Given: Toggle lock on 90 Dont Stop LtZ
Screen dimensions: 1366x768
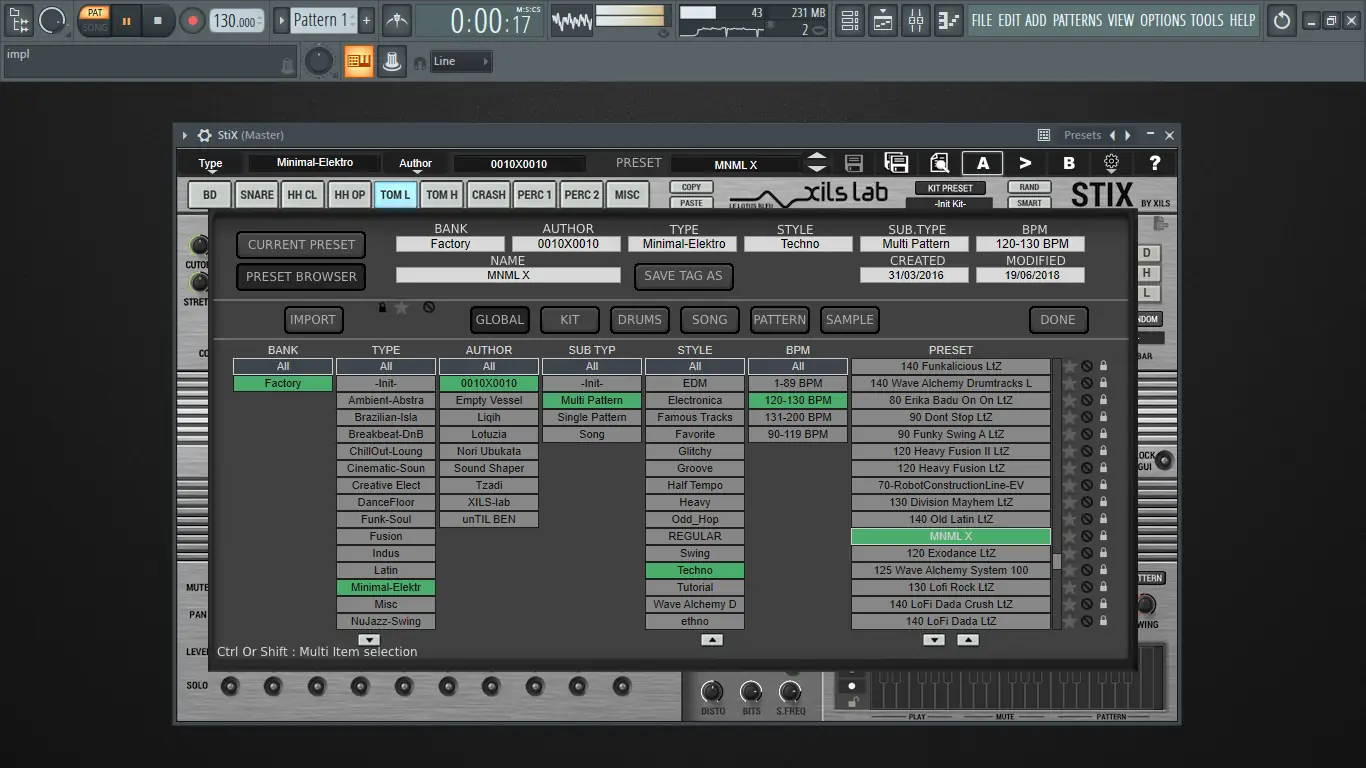Looking at the screenshot, I should tap(1103, 417).
